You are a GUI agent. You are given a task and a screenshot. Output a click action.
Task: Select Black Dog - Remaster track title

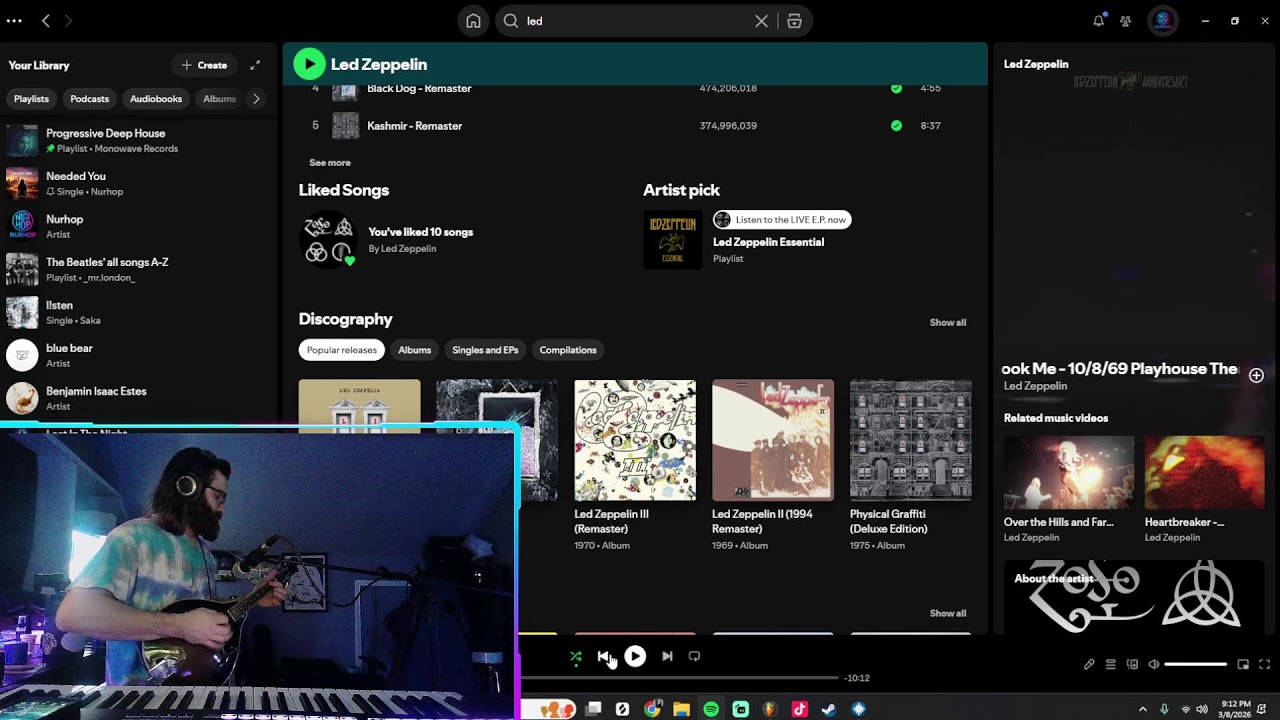tap(419, 88)
